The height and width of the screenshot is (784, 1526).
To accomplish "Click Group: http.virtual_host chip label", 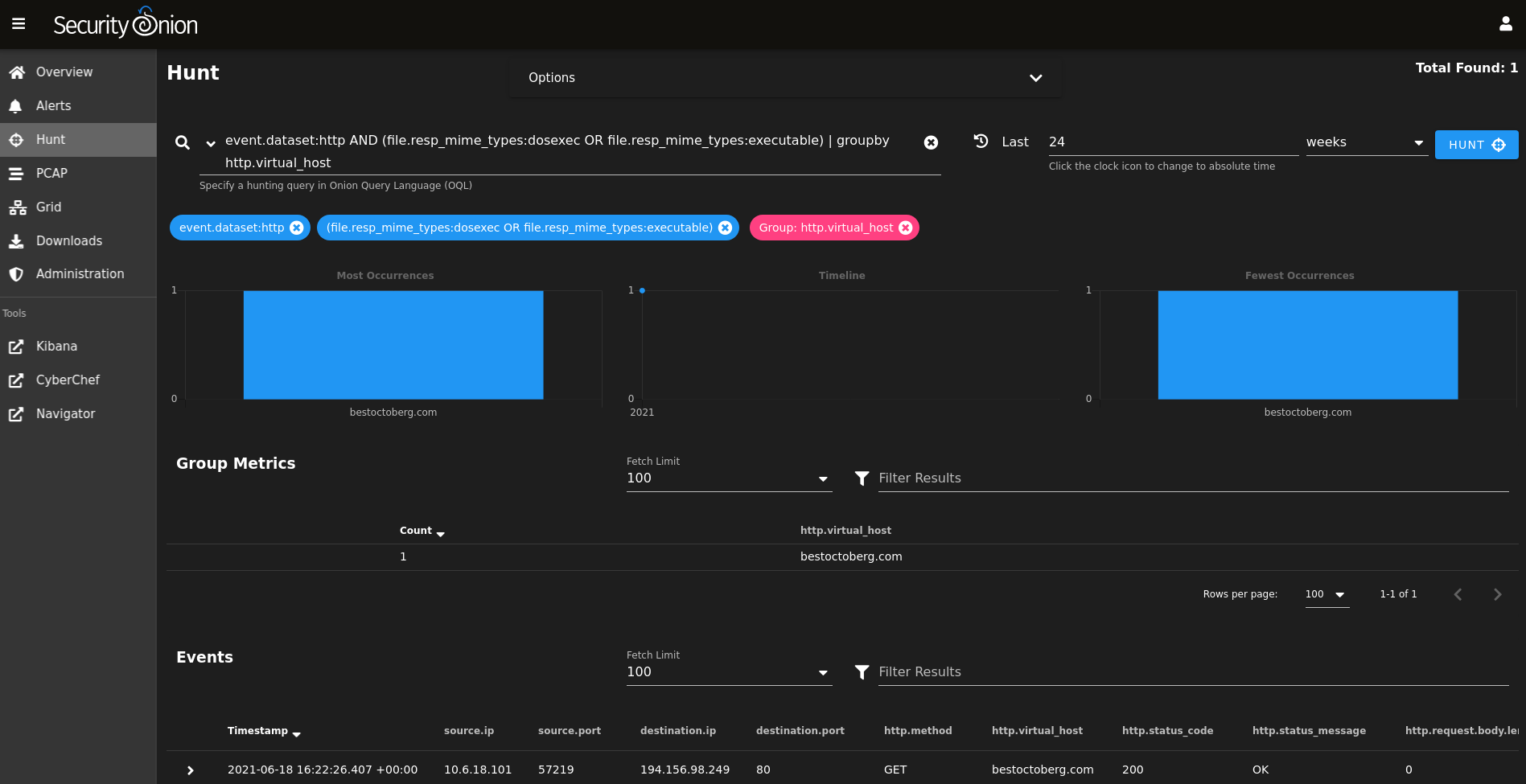I will (x=826, y=228).
